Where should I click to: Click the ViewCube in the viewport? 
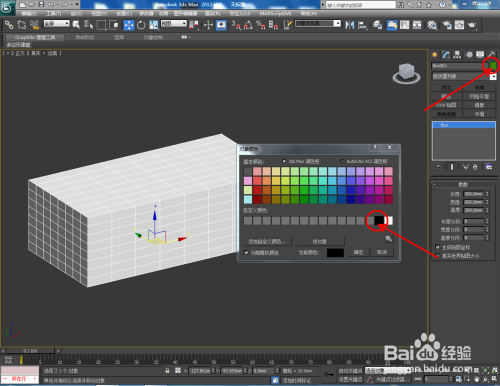[406, 73]
